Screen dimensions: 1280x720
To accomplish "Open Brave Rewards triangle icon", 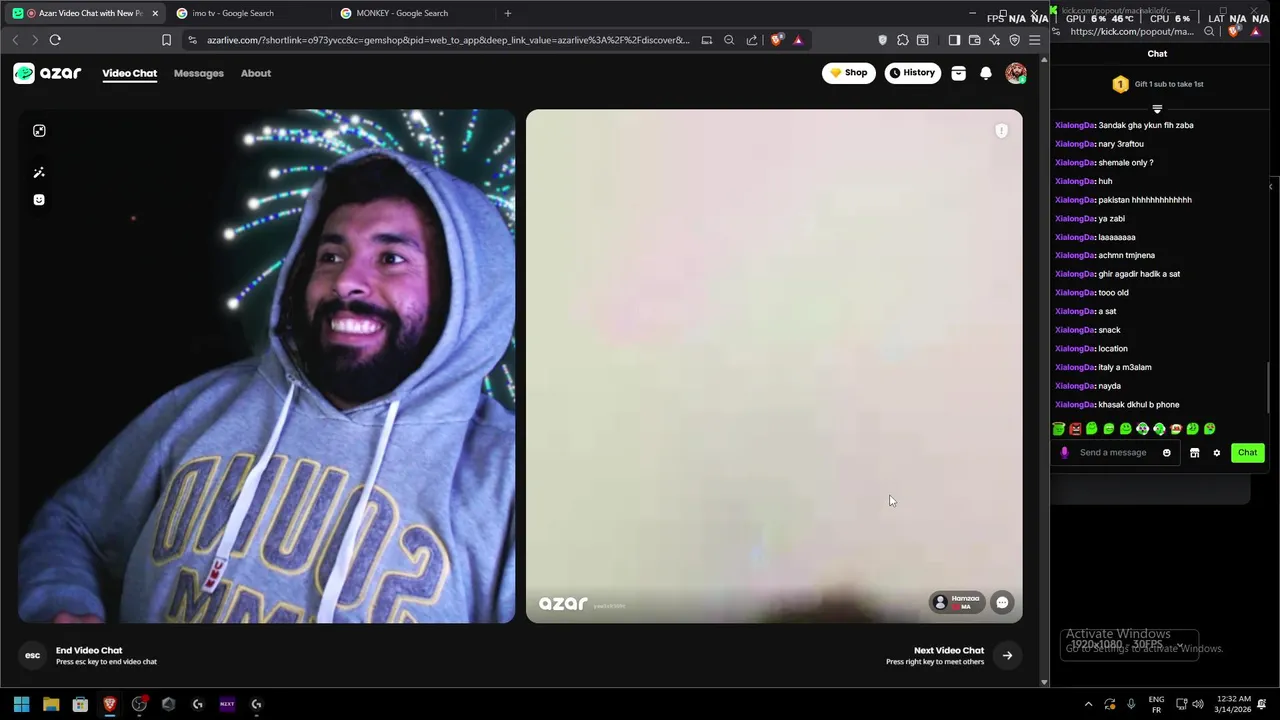I will click(x=798, y=40).
